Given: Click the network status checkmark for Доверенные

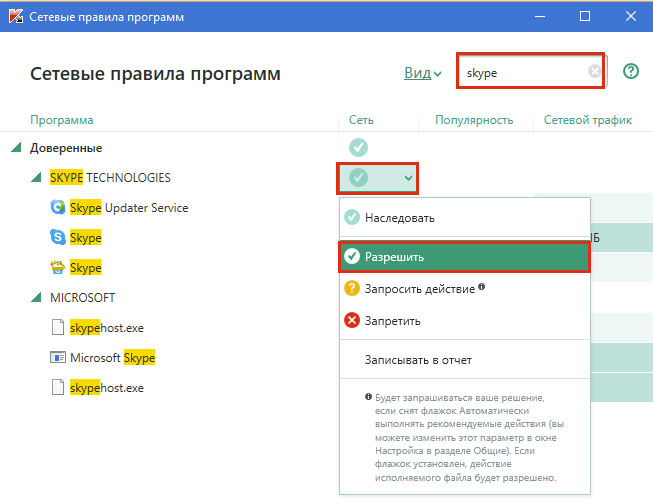Looking at the screenshot, I should [x=358, y=147].
